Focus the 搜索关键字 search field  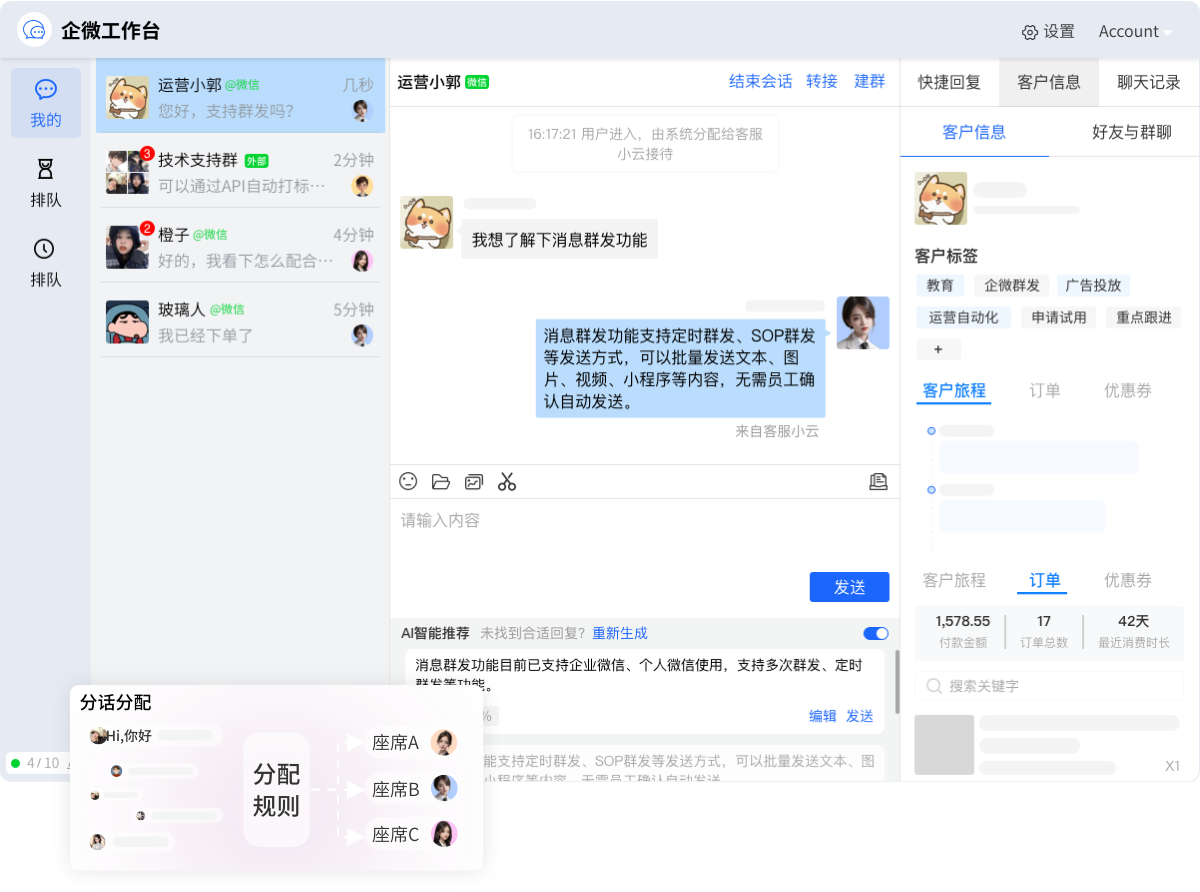(x=1049, y=686)
